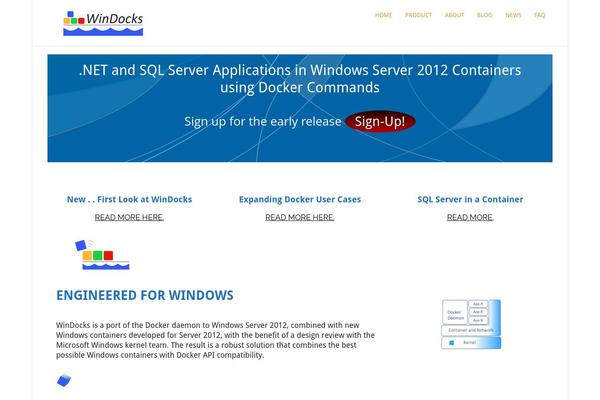Image resolution: width=600 pixels, height=400 pixels.
Task: Open the Docker daemon architecture diagram thumbnail
Action: point(471,324)
